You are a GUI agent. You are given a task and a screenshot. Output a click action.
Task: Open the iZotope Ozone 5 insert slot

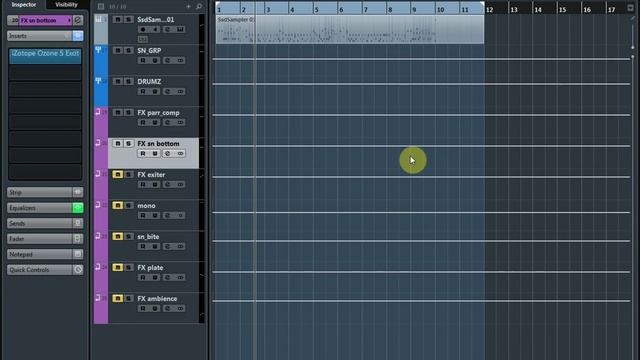[x=45, y=56]
